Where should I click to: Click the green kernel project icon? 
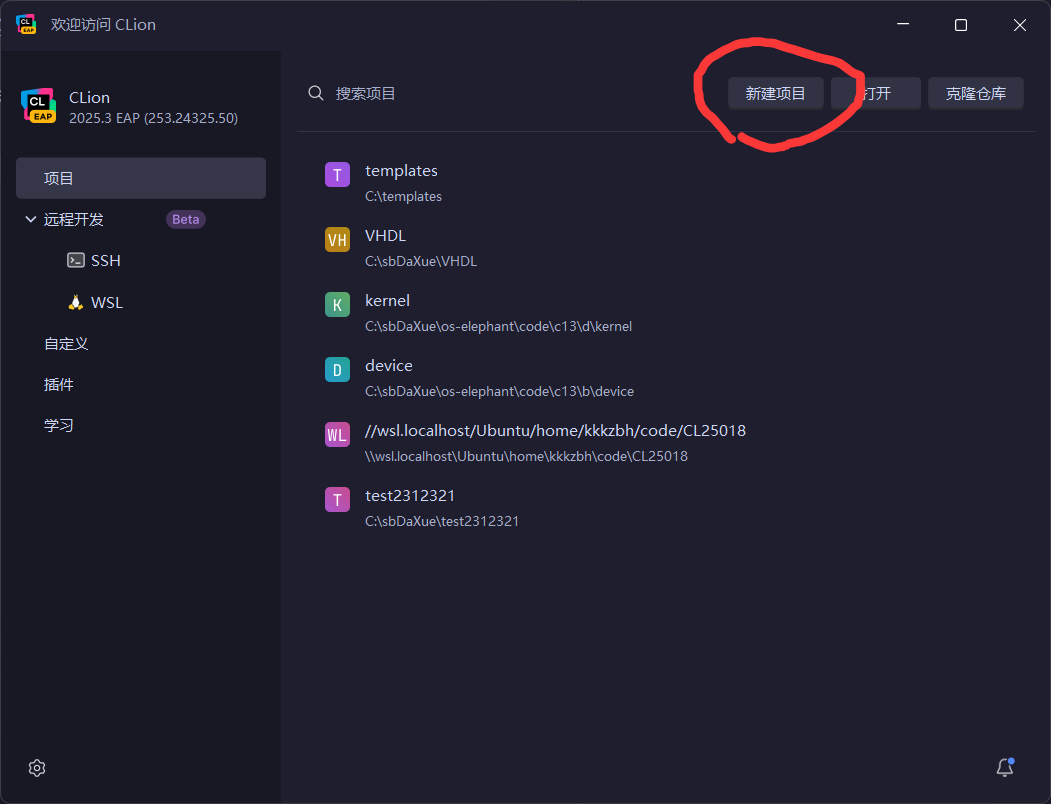click(x=337, y=305)
